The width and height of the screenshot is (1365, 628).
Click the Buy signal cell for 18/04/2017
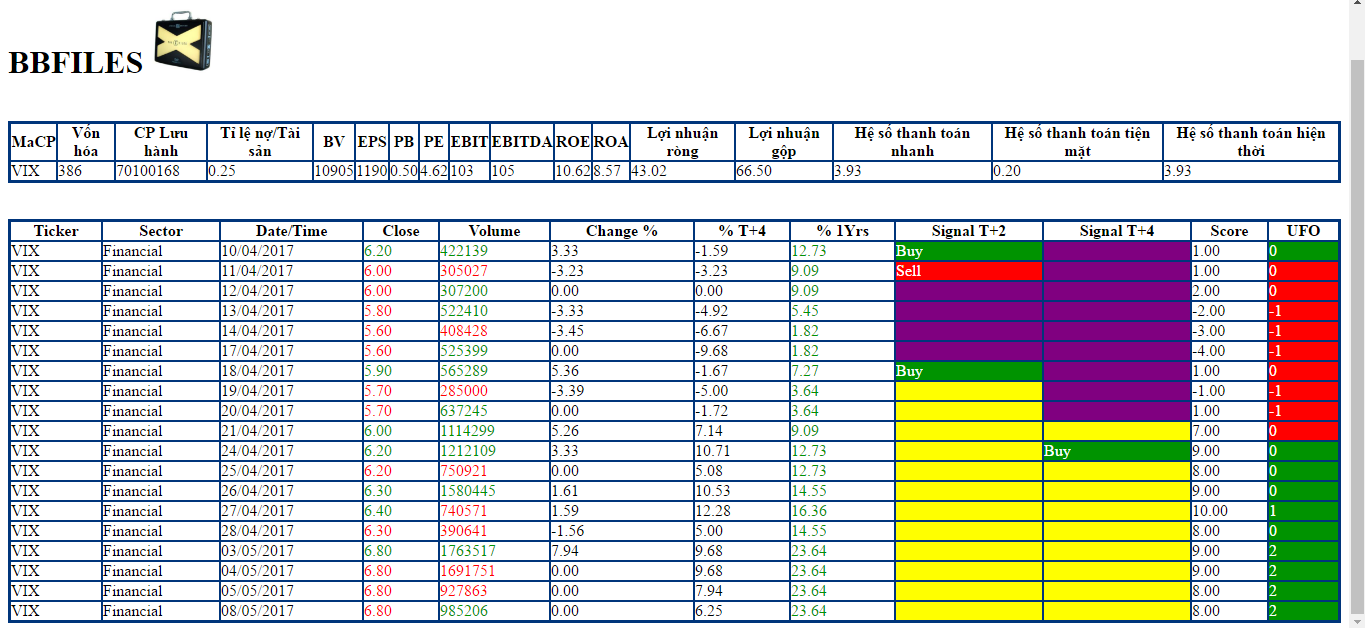968,371
